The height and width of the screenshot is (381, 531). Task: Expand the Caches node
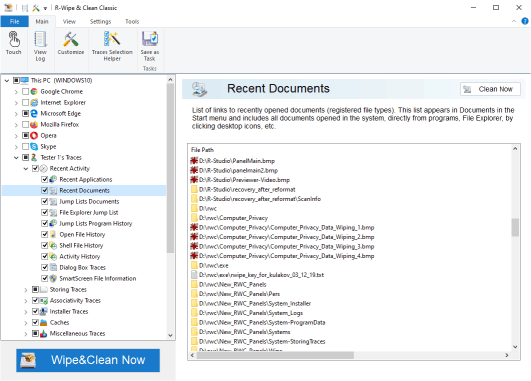click(x=26, y=323)
